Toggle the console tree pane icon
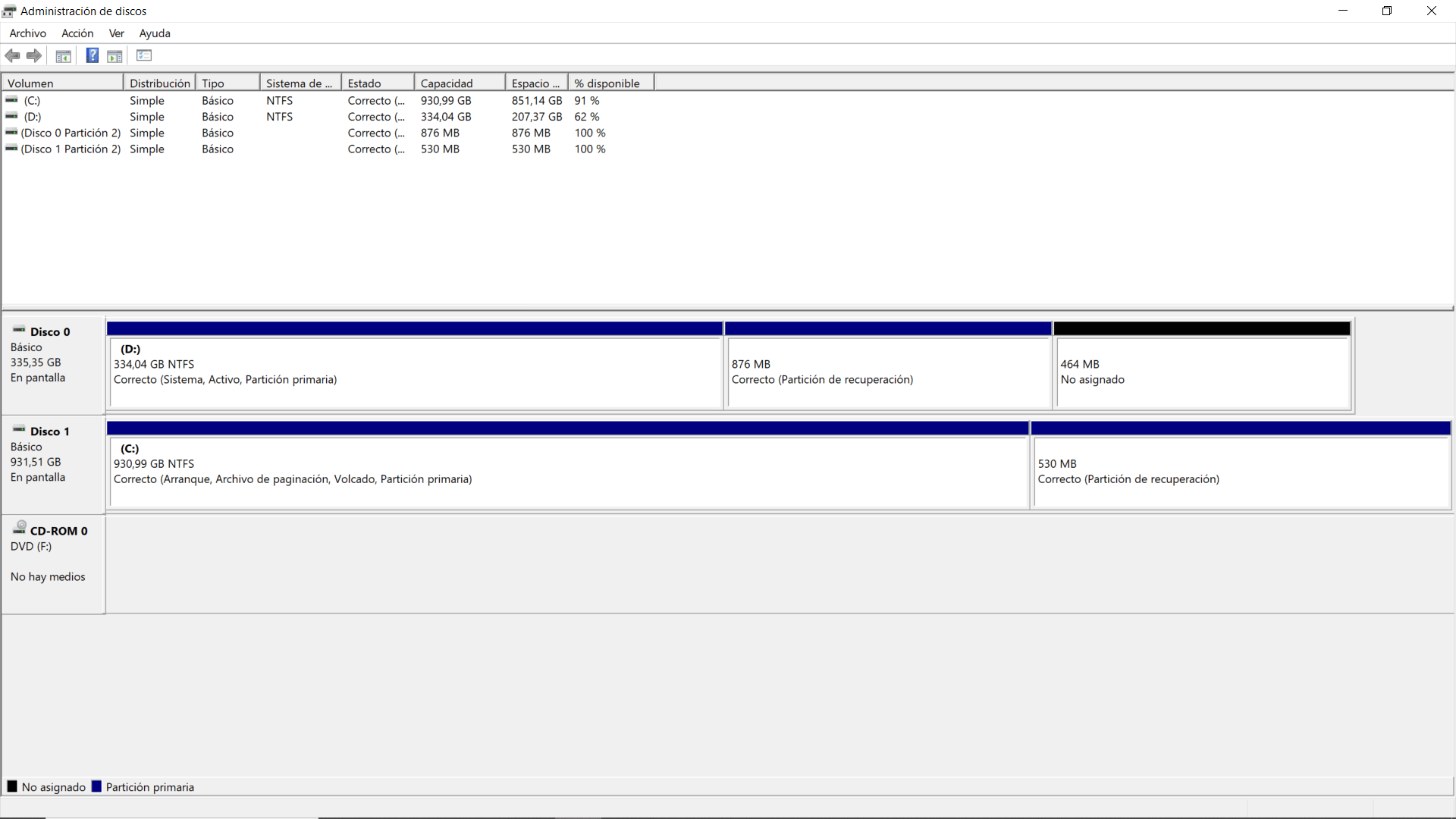Viewport: 1456px width, 819px height. (x=64, y=55)
